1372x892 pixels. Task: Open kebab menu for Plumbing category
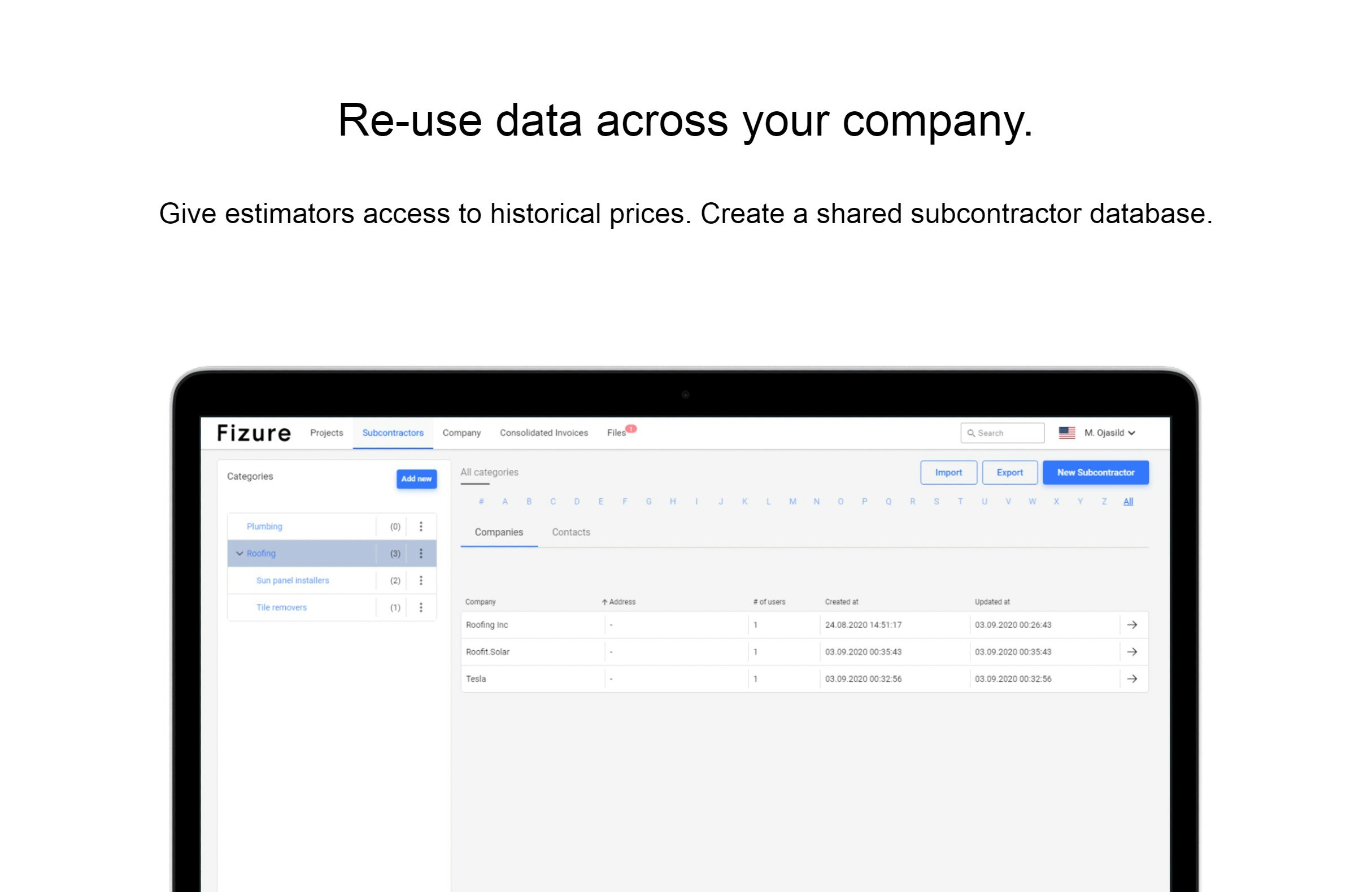click(x=421, y=527)
